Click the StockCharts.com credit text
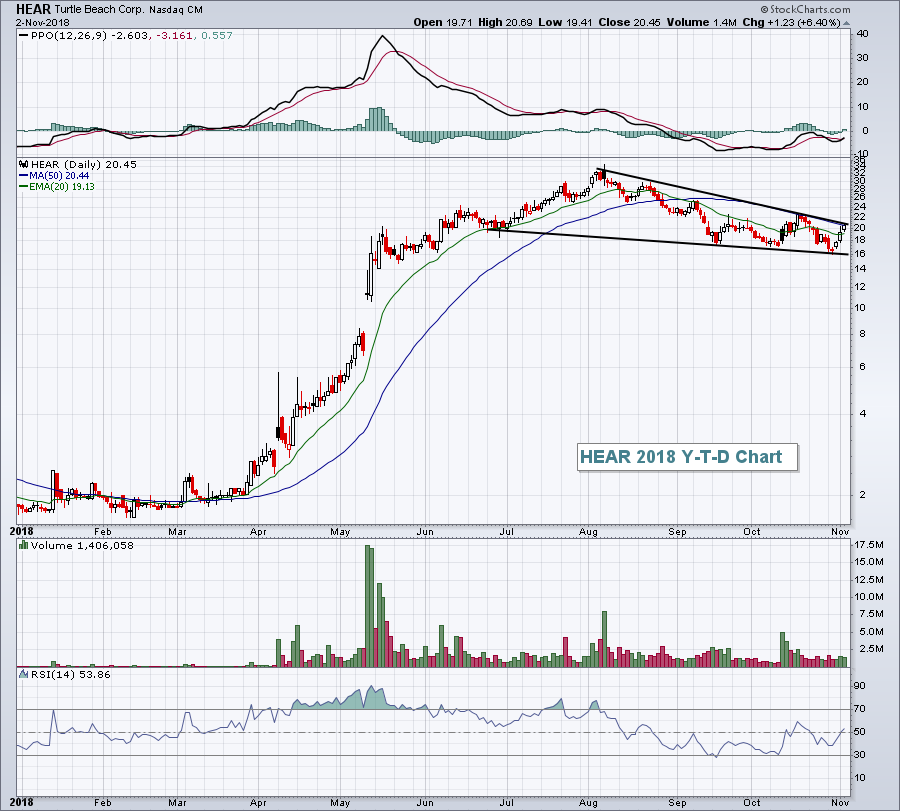This screenshot has height=811, width=900. coord(806,9)
